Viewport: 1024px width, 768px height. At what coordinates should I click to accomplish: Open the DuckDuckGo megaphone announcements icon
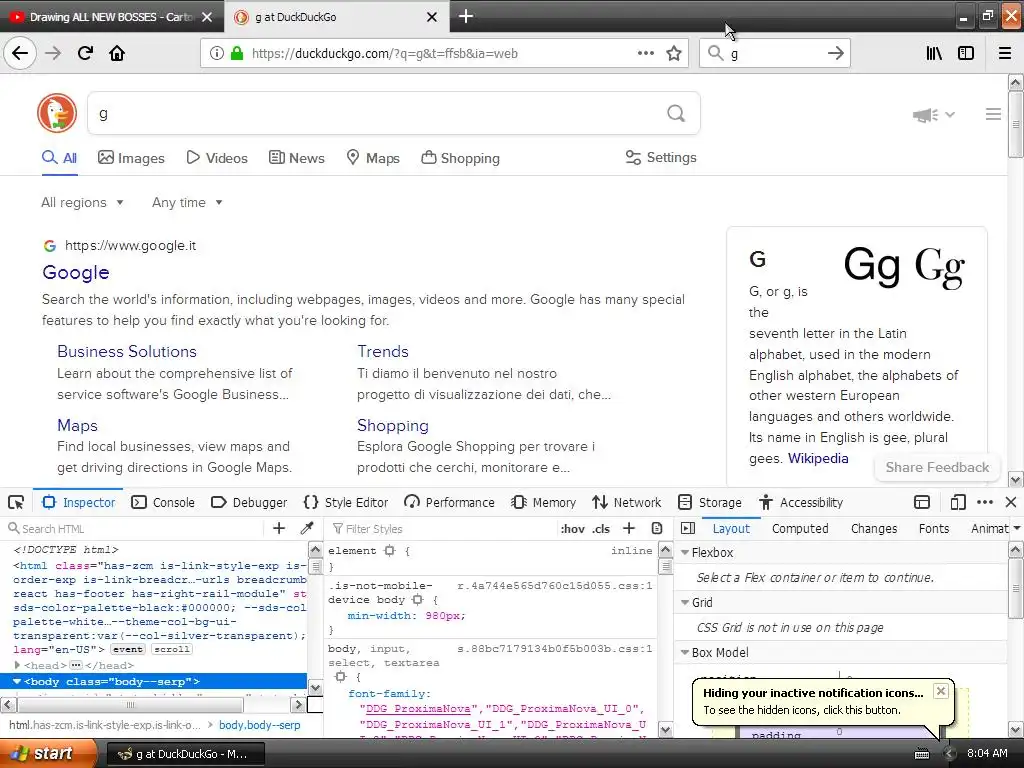(926, 115)
